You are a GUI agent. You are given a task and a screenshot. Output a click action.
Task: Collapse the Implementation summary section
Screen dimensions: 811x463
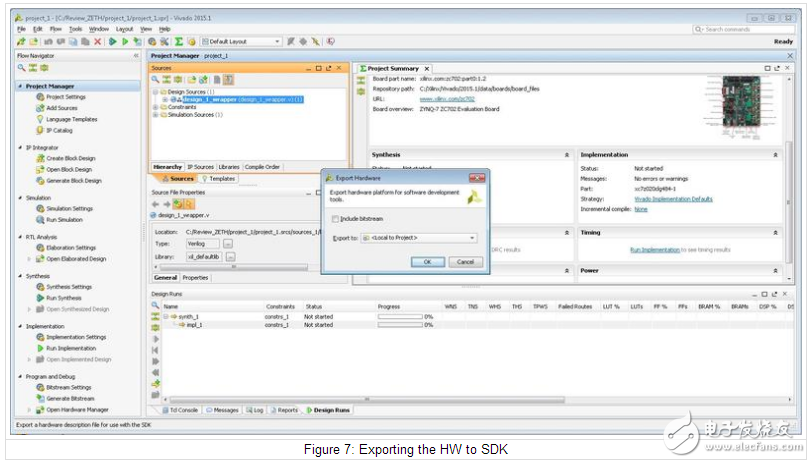pyautogui.click(x=775, y=155)
